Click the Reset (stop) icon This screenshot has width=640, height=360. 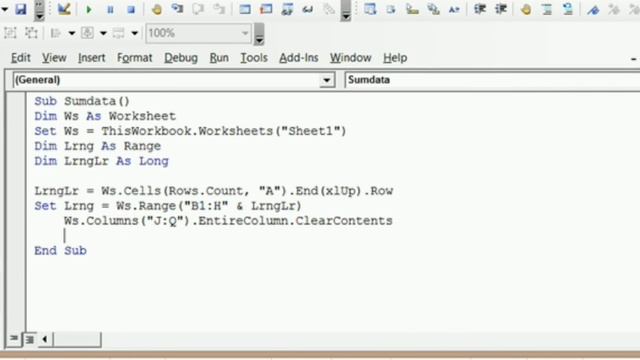[131, 9]
